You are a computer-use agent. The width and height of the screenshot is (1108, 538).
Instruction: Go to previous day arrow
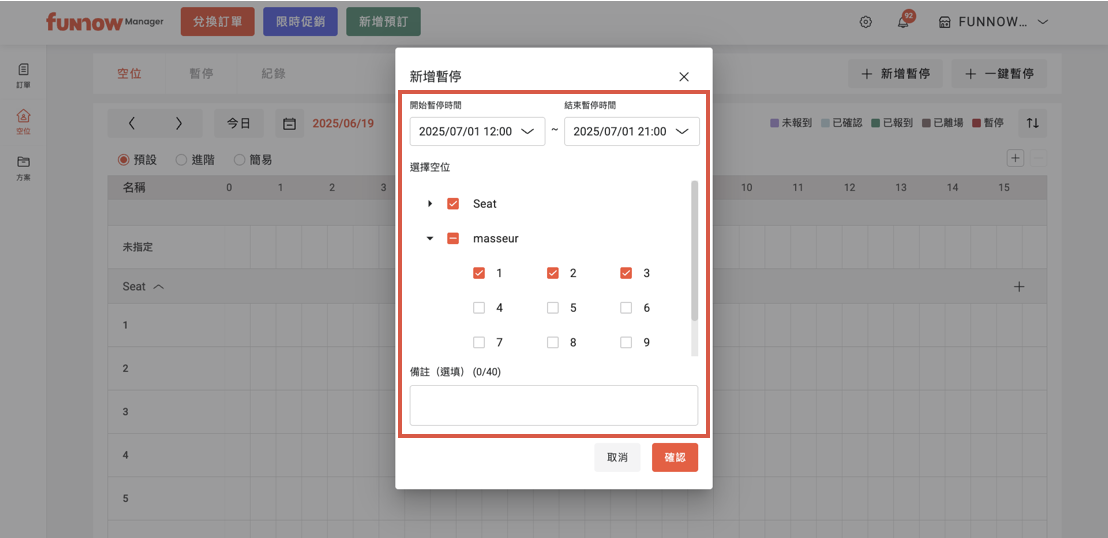pyautogui.click(x=132, y=124)
